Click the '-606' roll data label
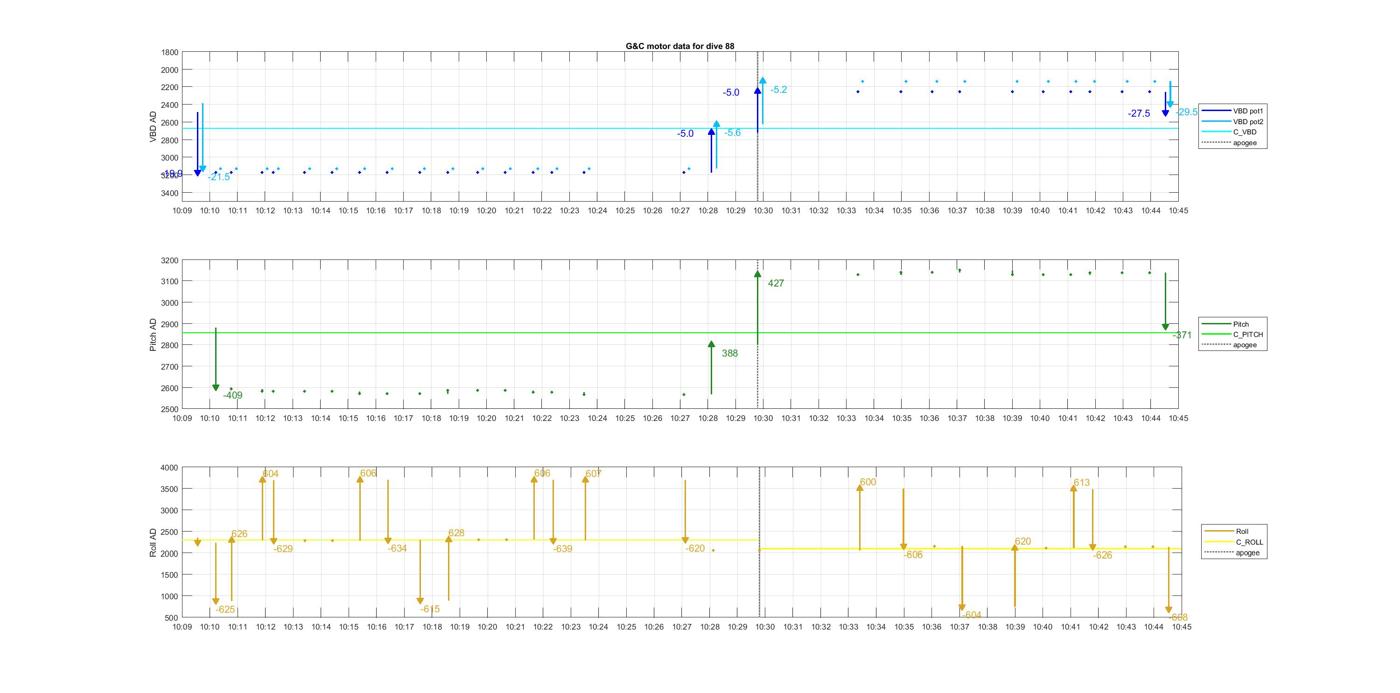This screenshot has height=693, width=1400. tap(913, 554)
